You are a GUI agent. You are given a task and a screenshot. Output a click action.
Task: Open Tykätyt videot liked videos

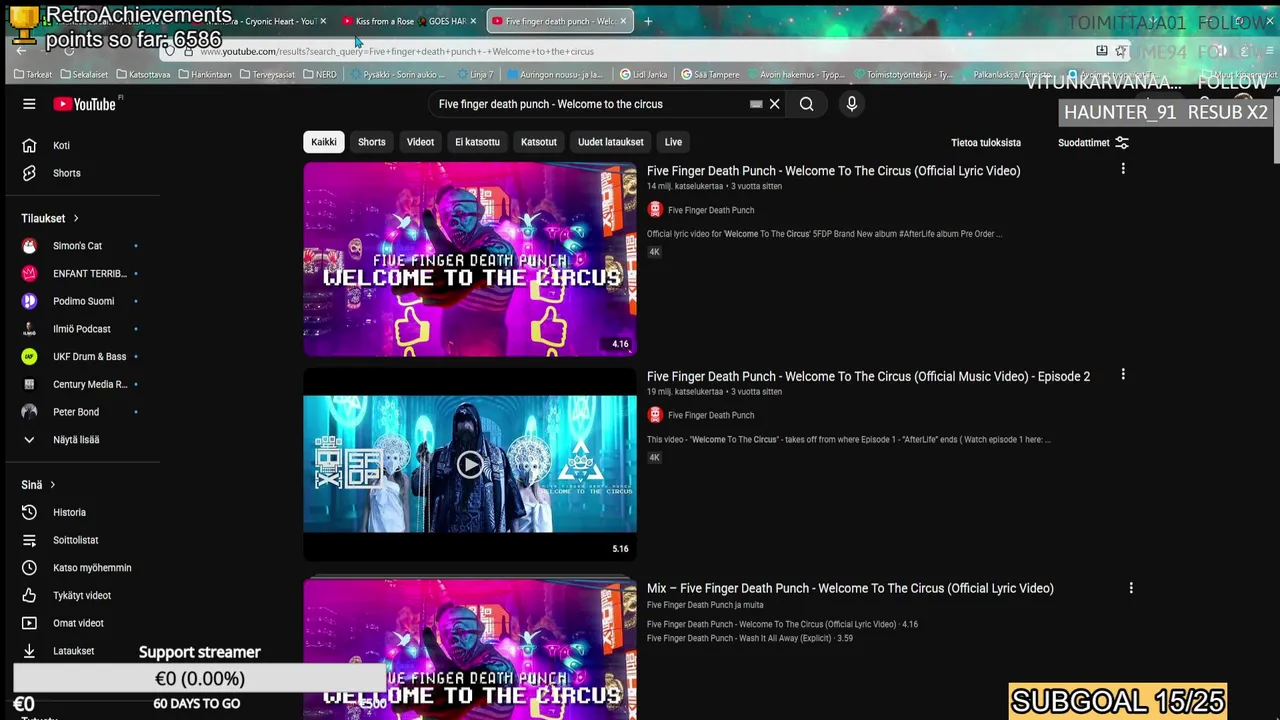coord(80,595)
